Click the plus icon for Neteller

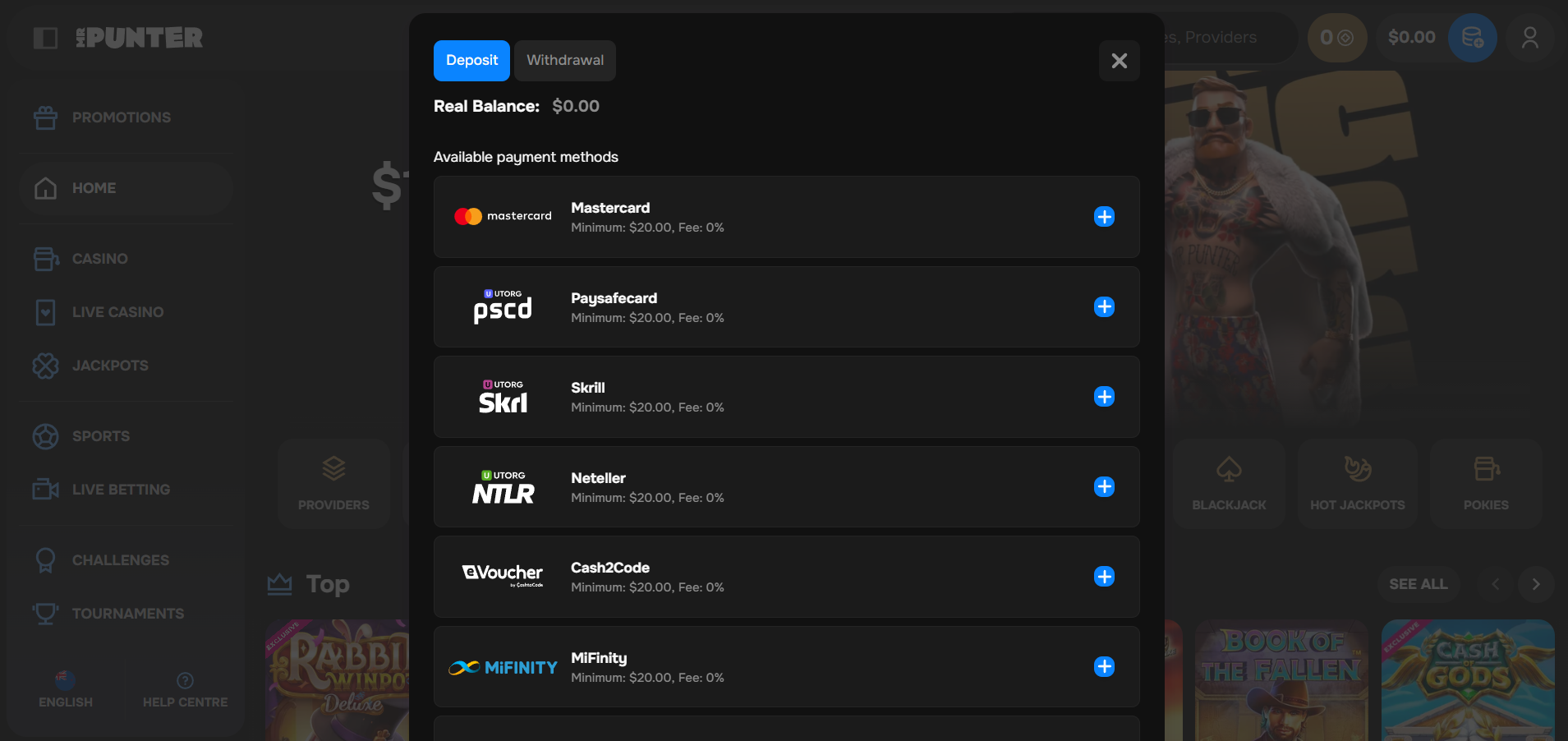coord(1104,487)
